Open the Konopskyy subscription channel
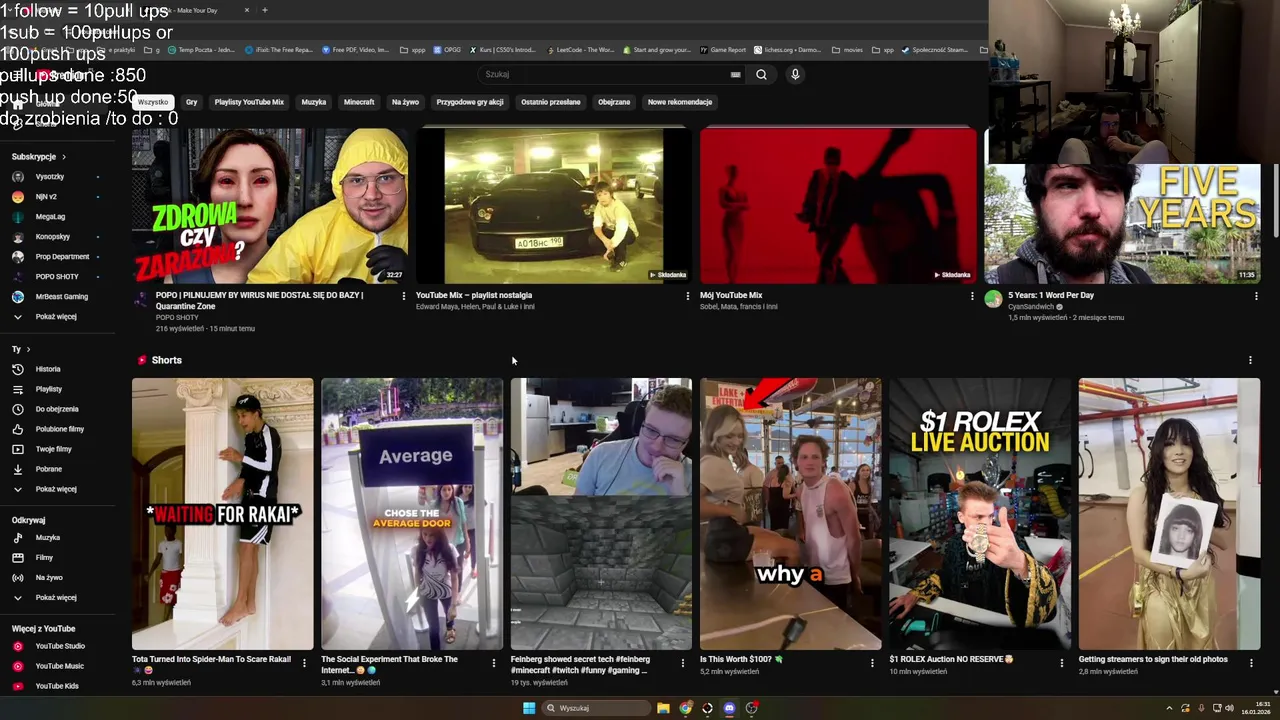The image size is (1280, 720). [52, 237]
